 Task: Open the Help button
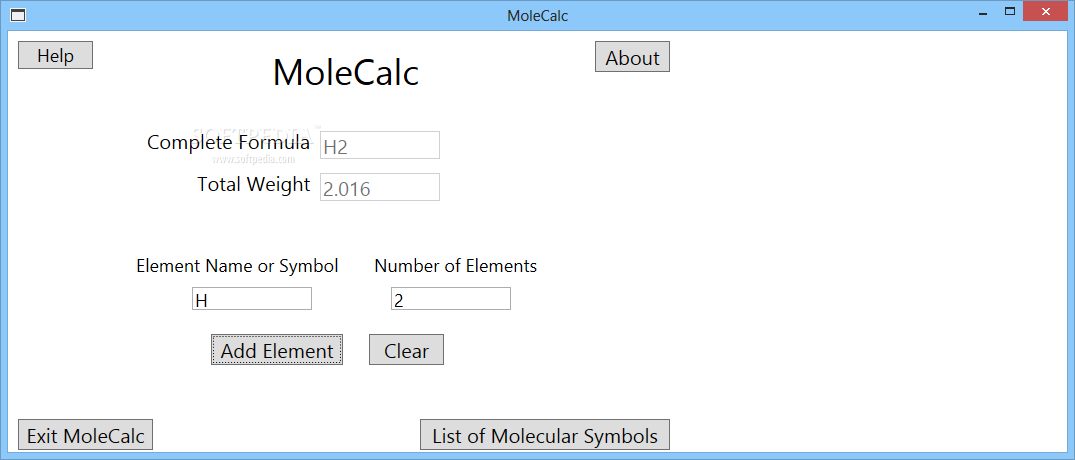click(56, 56)
